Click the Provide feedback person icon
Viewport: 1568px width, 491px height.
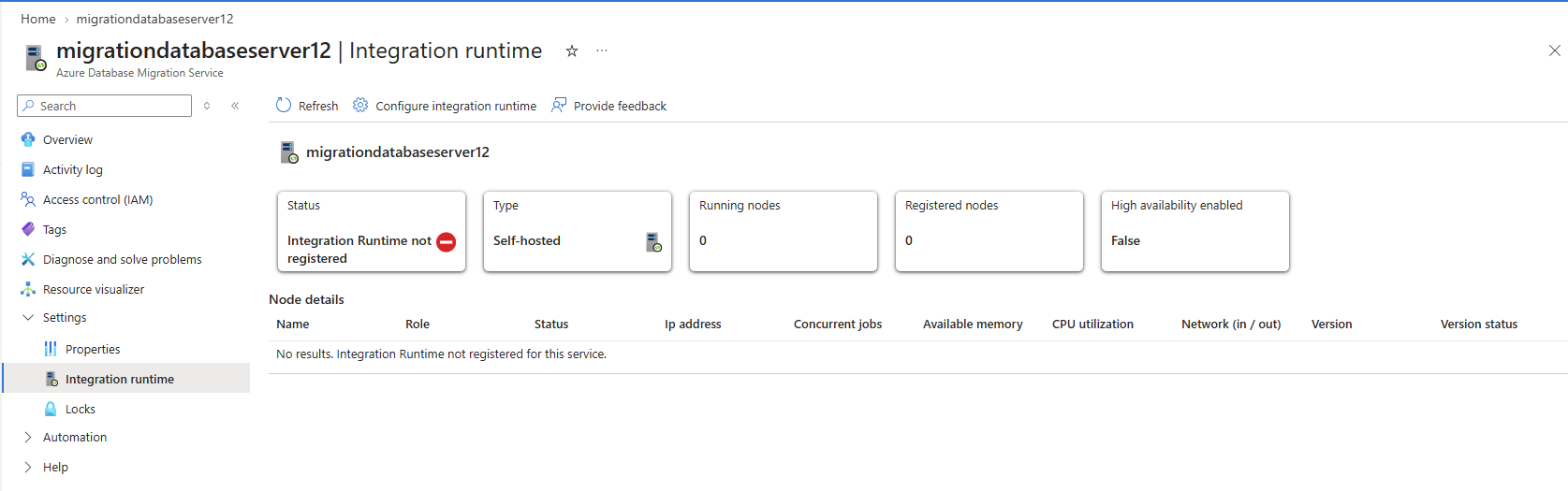pos(559,106)
